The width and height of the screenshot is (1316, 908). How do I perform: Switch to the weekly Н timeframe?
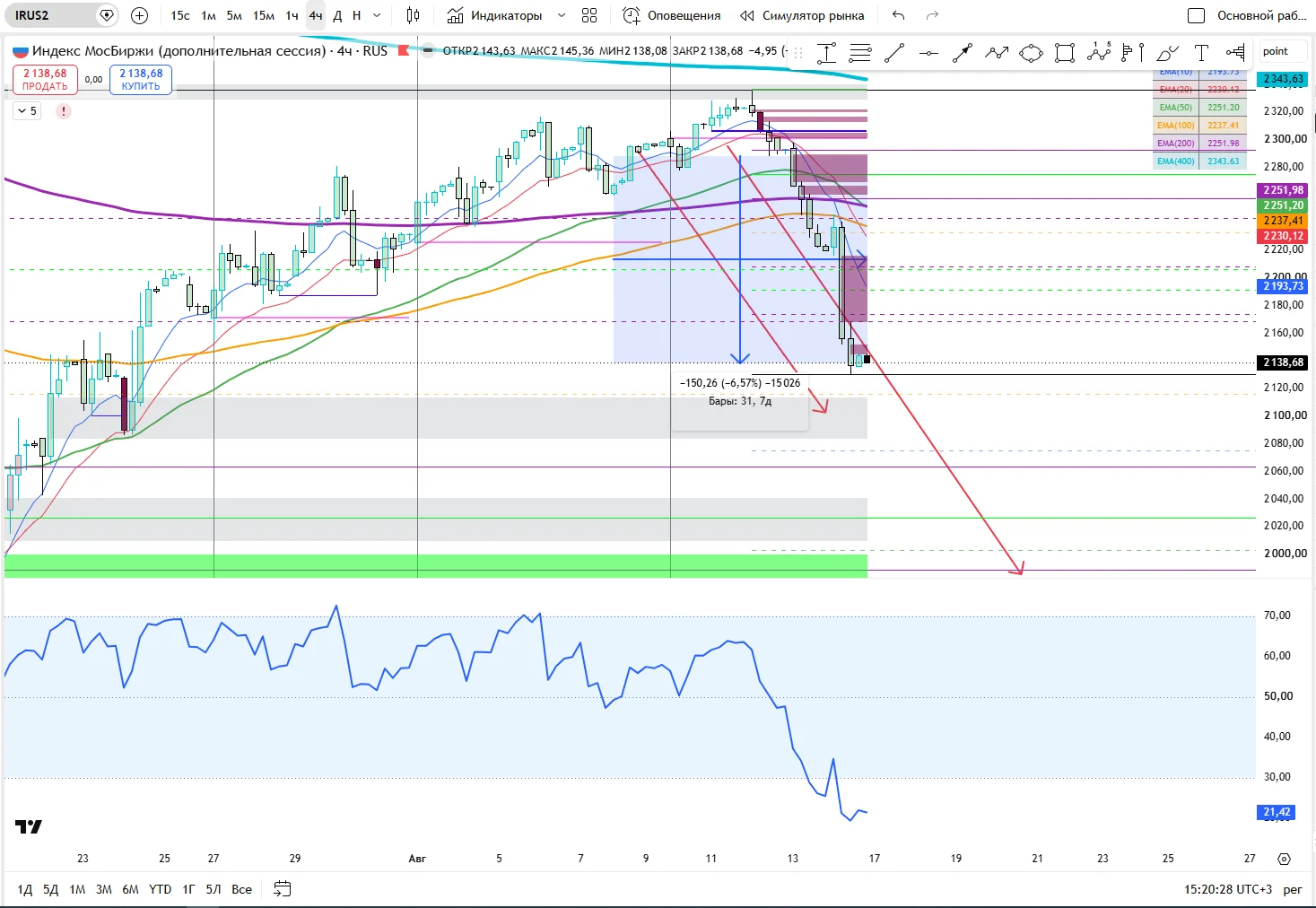[x=357, y=15]
